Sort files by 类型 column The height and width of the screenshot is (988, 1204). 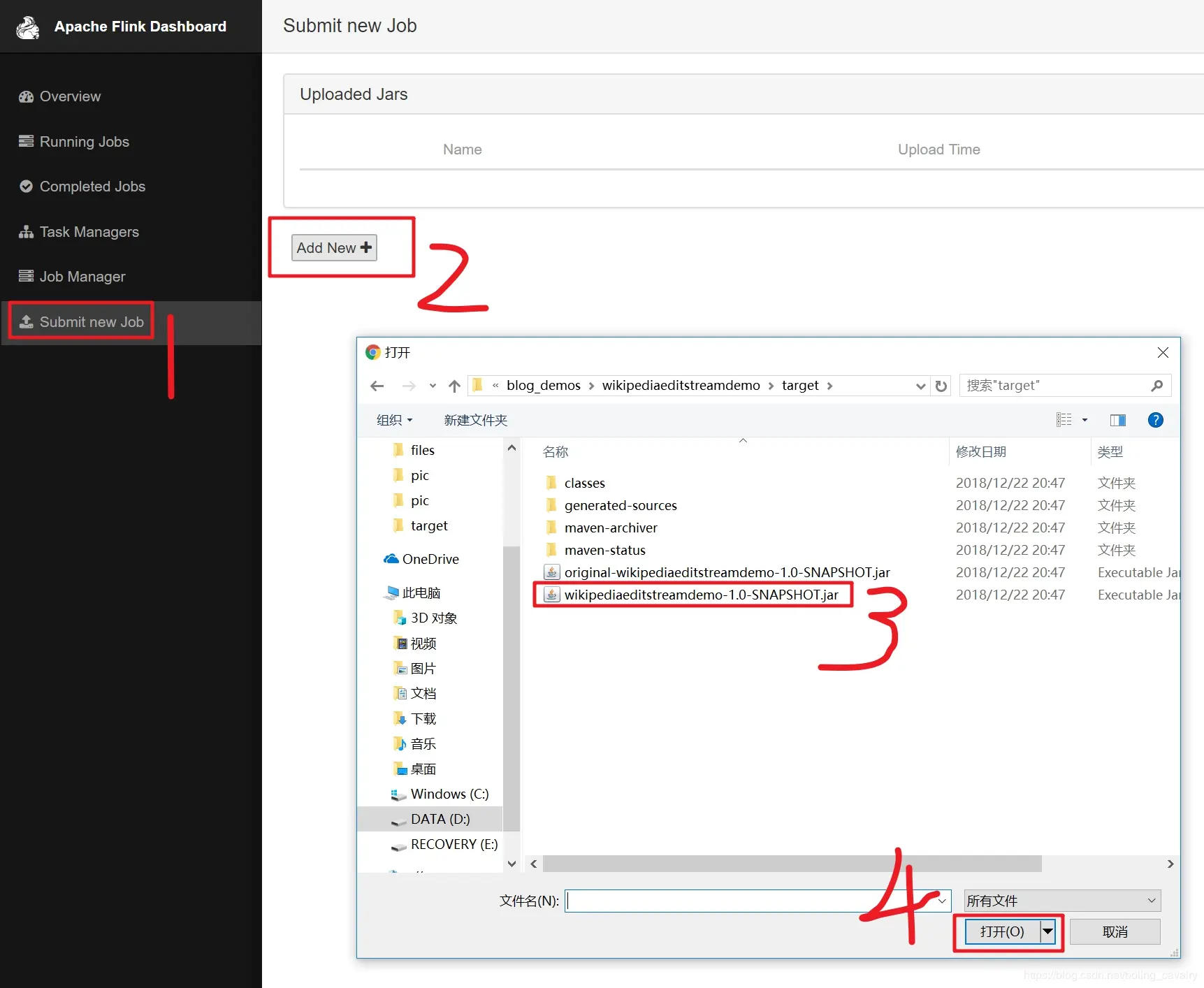tap(1110, 452)
